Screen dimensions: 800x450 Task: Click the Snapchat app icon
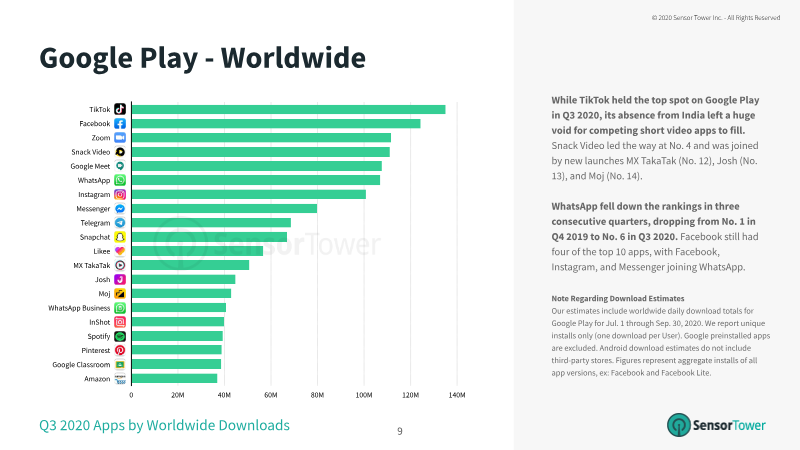120,237
